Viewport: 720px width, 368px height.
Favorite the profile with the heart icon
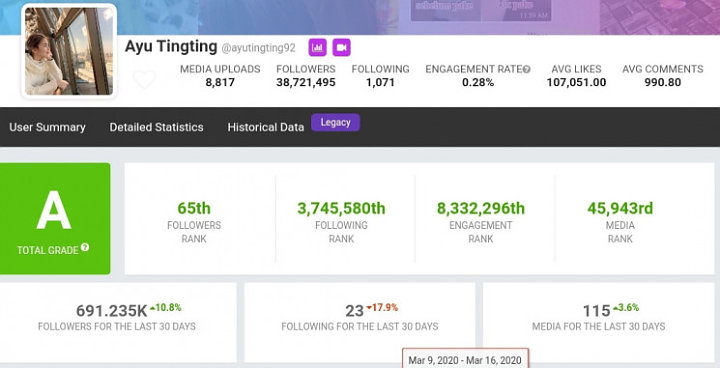click(144, 79)
